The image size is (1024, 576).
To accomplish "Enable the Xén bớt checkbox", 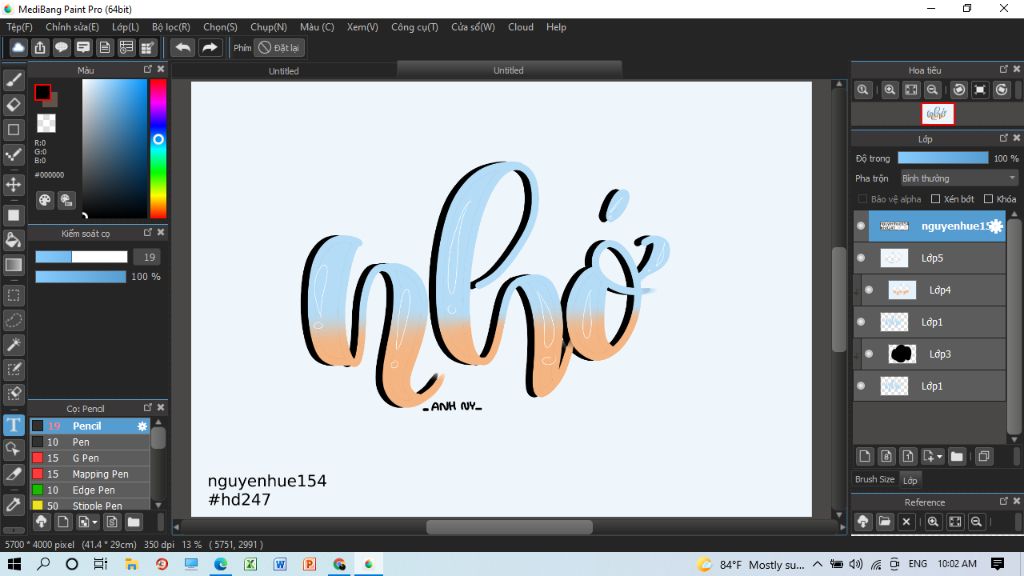I will coord(935,199).
